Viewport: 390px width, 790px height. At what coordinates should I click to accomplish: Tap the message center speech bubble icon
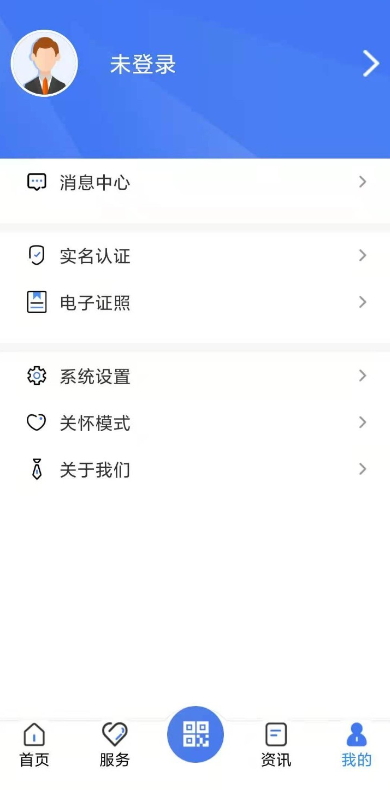(x=36, y=182)
